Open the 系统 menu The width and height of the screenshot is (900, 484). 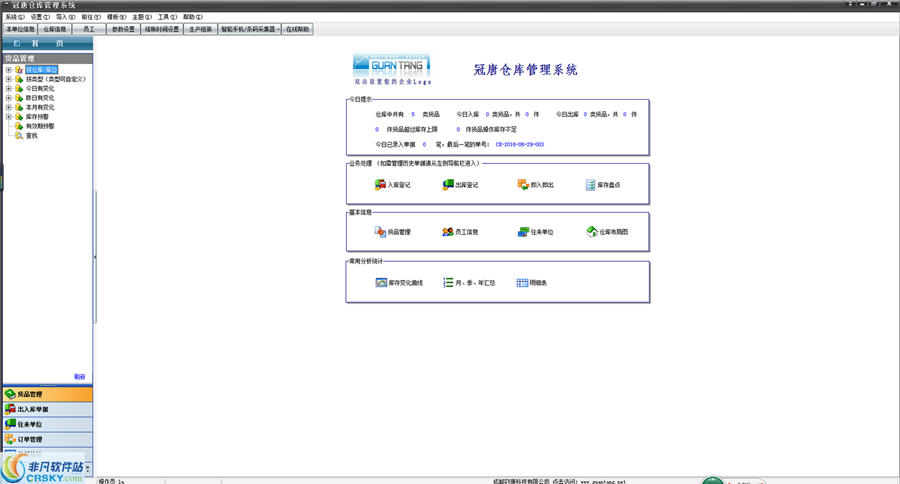(x=15, y=17)
